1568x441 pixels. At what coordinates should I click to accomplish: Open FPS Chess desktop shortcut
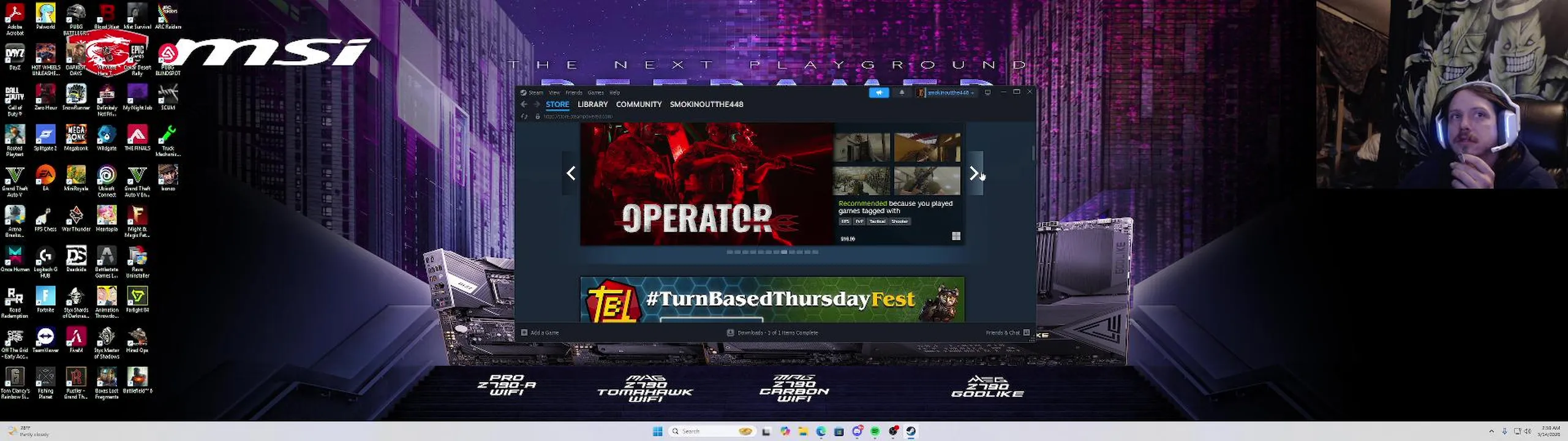(45, 219)
